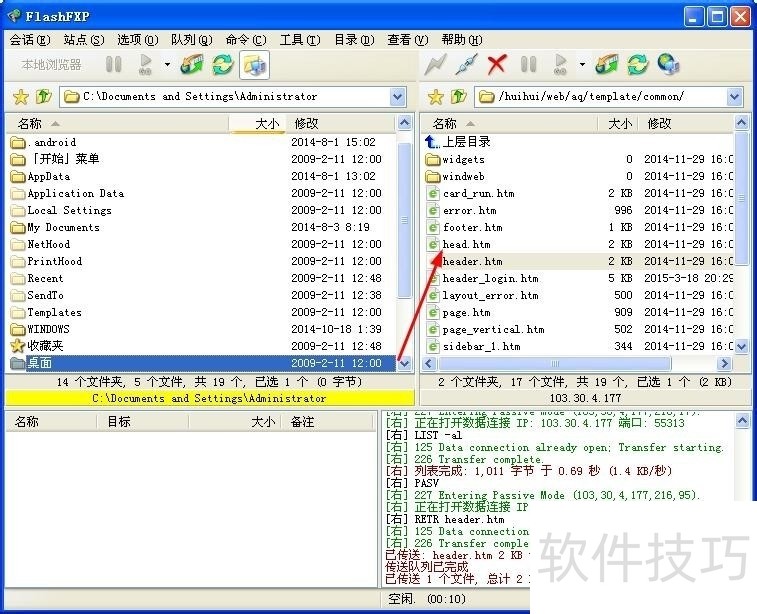This screenshot has height=614, width=757.
Task: Go up one remote directory level
Action: (x=459, y=97)
